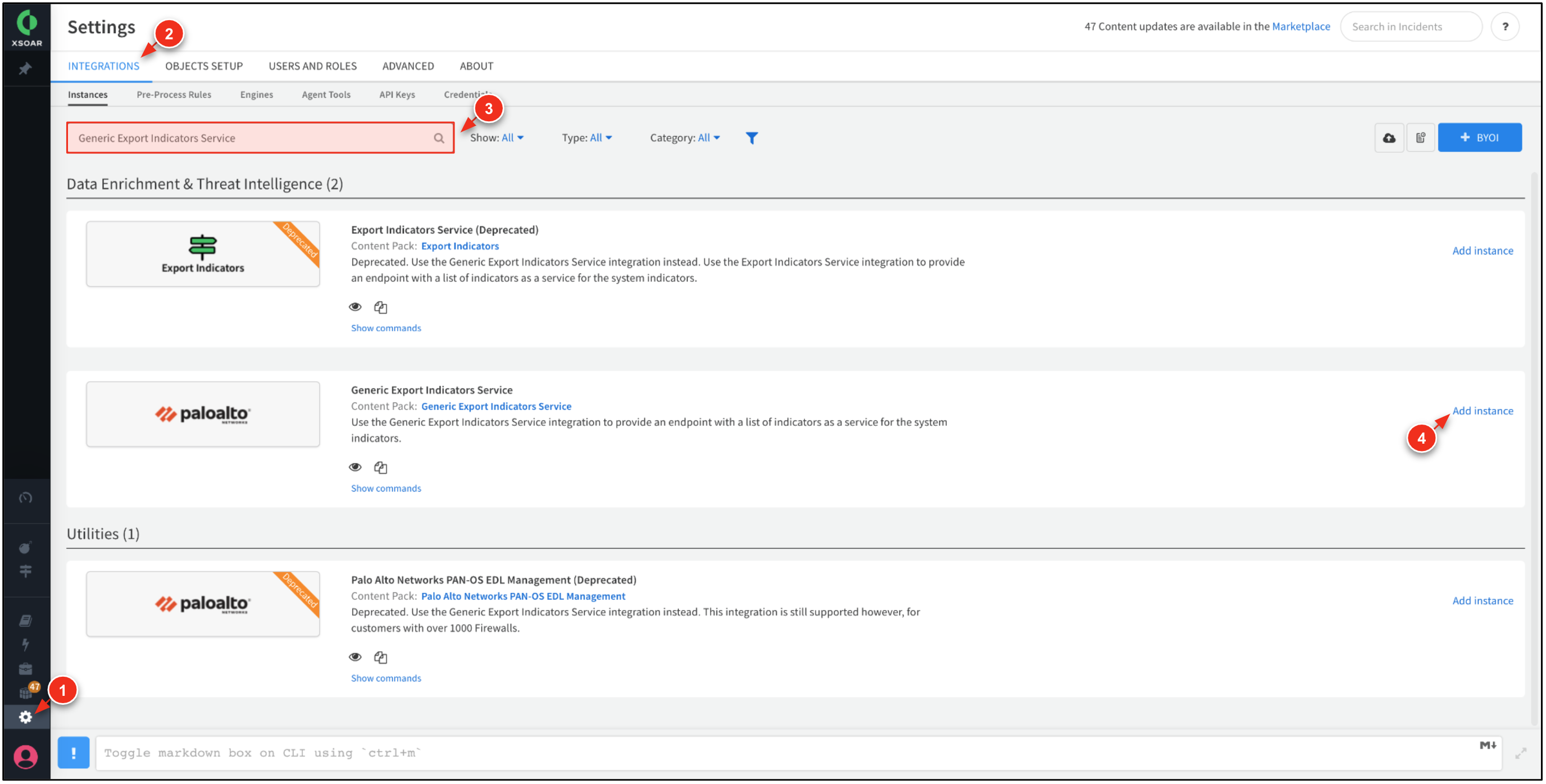This screenshot has height=784, width=1546.
Task: Open Palo Alto Networks PAN-OS EDL Management pack link
Action: pyautogui.click(x=523, y=596)
